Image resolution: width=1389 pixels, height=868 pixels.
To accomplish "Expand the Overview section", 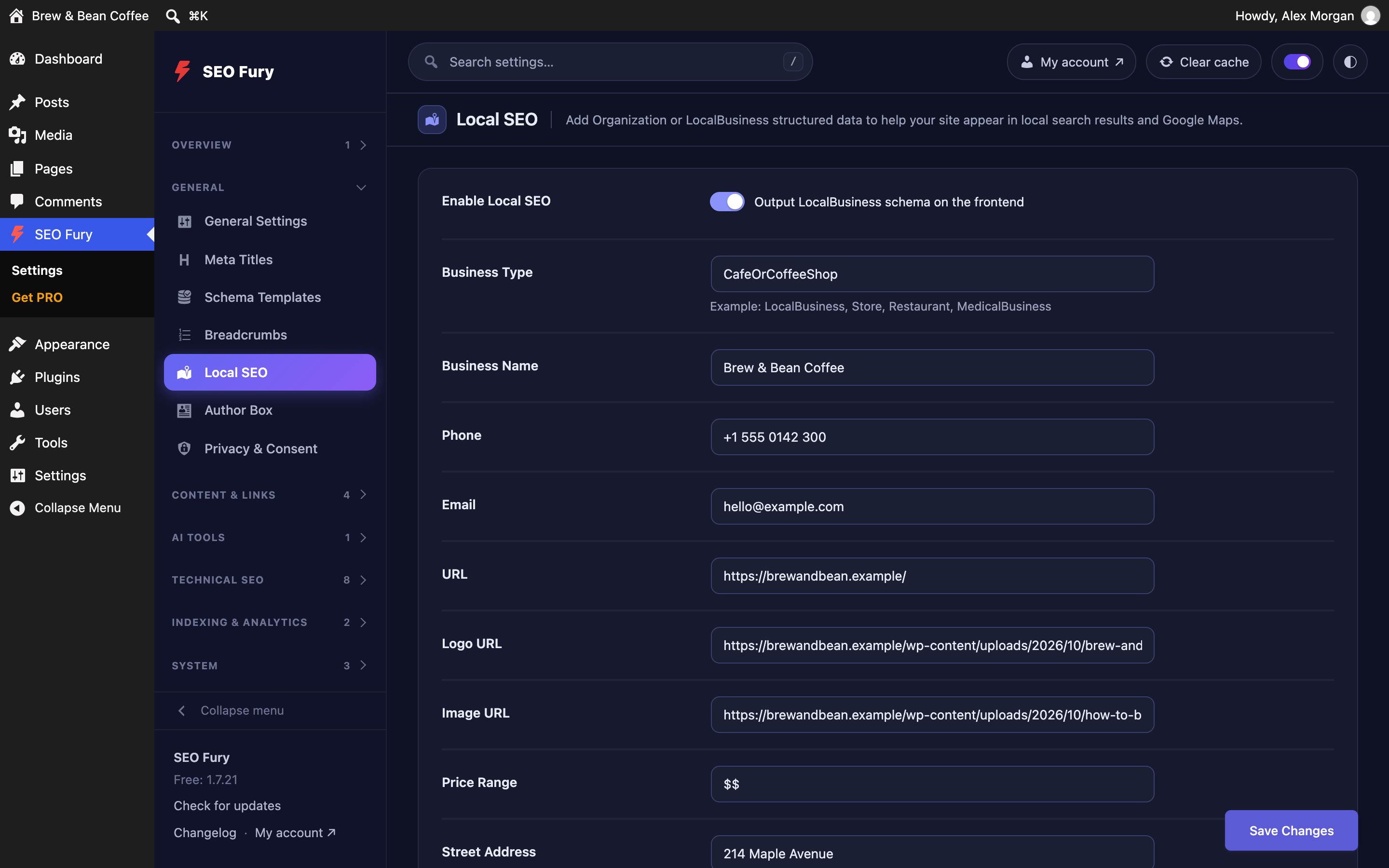I will (x=270, y=145).
